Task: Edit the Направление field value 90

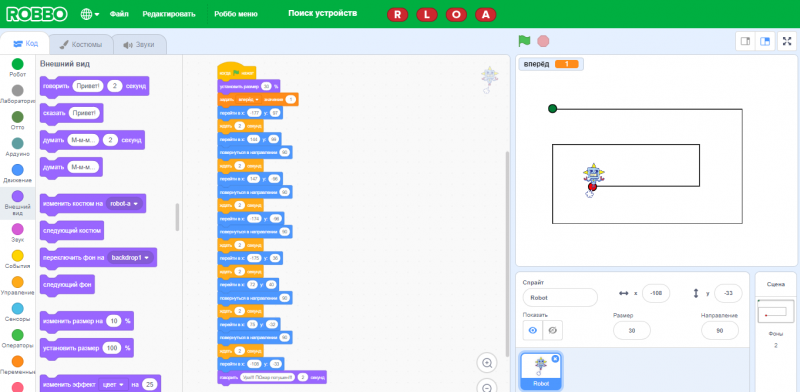Action: point(720,330)
